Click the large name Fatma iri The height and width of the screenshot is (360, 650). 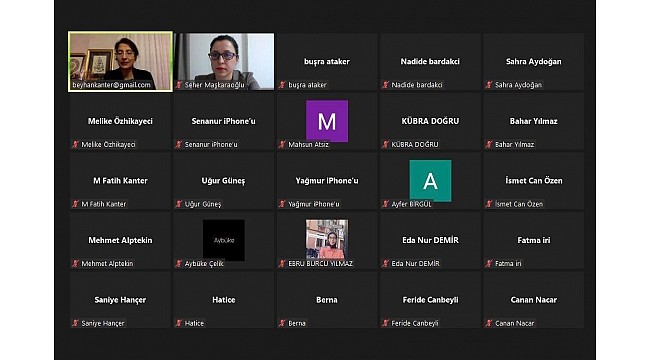534,240
